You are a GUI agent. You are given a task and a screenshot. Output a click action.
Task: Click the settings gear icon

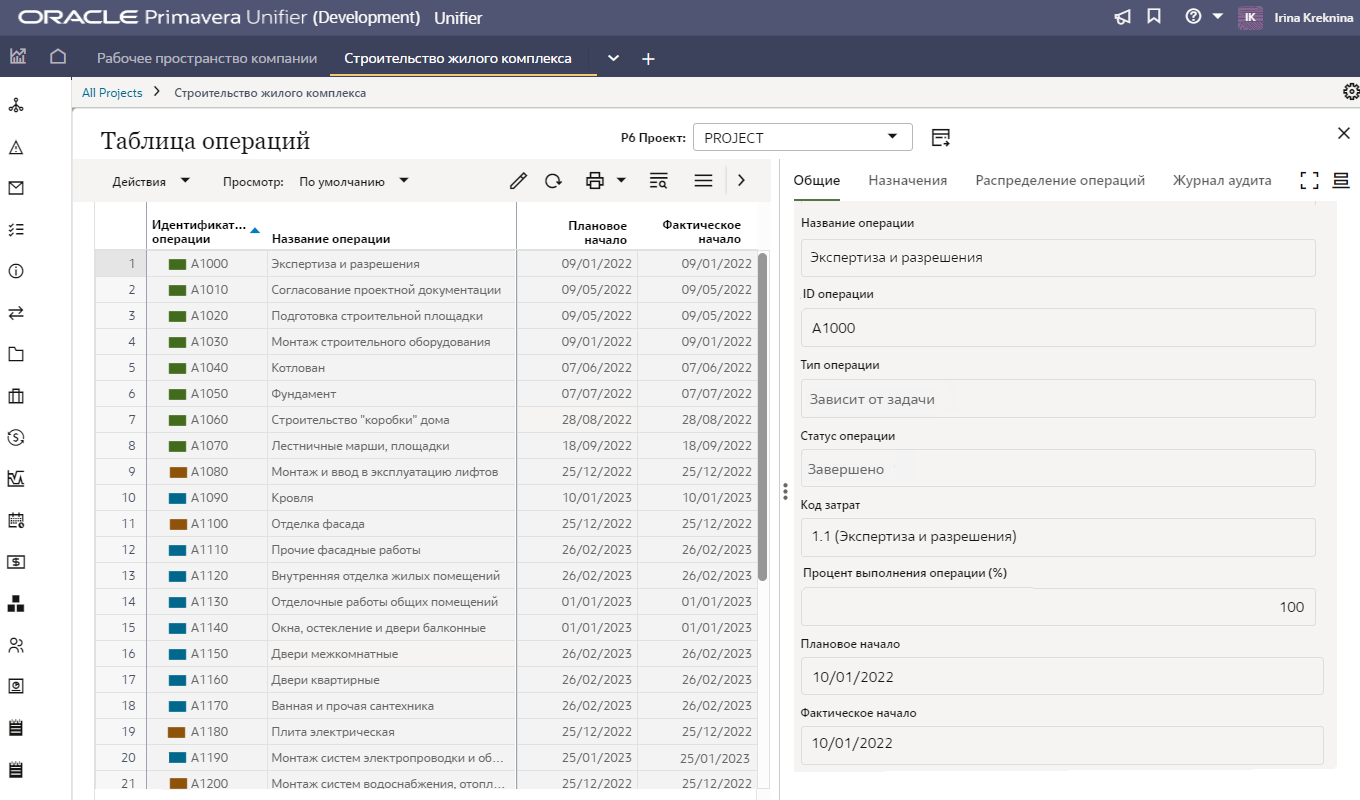point(1351,92)
